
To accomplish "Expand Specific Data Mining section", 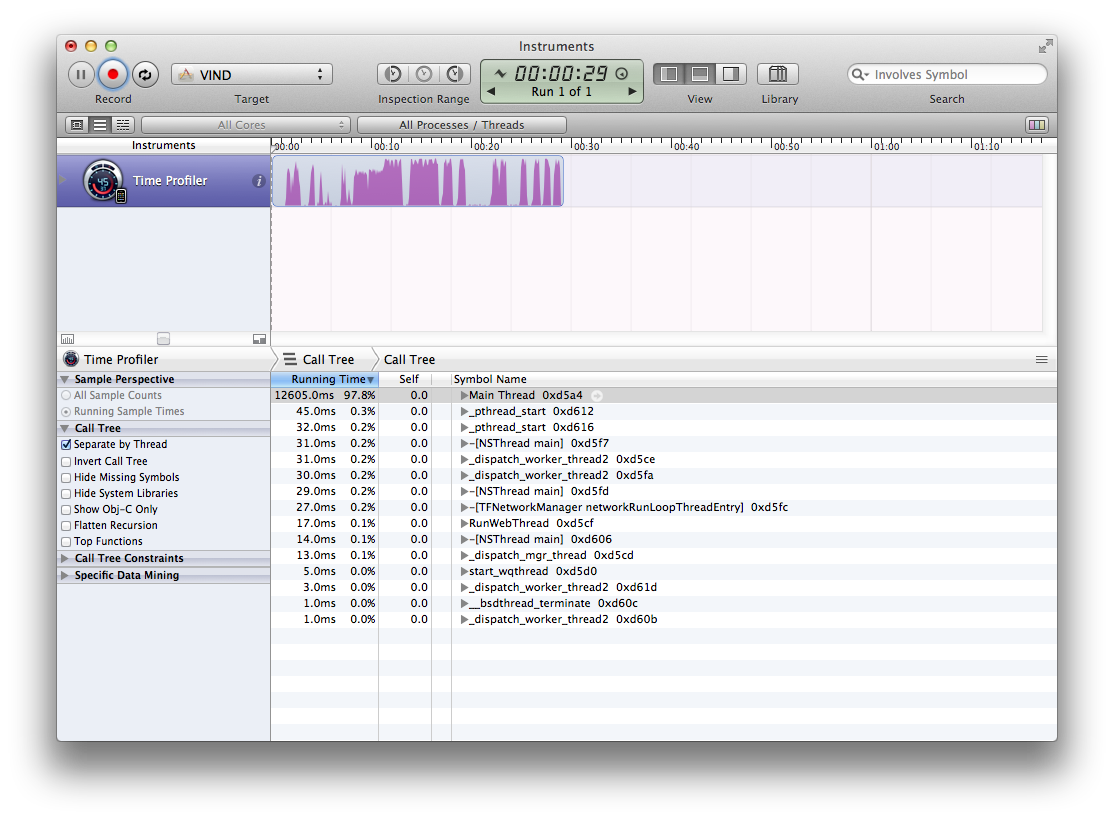I will click(x=65, y=576).
